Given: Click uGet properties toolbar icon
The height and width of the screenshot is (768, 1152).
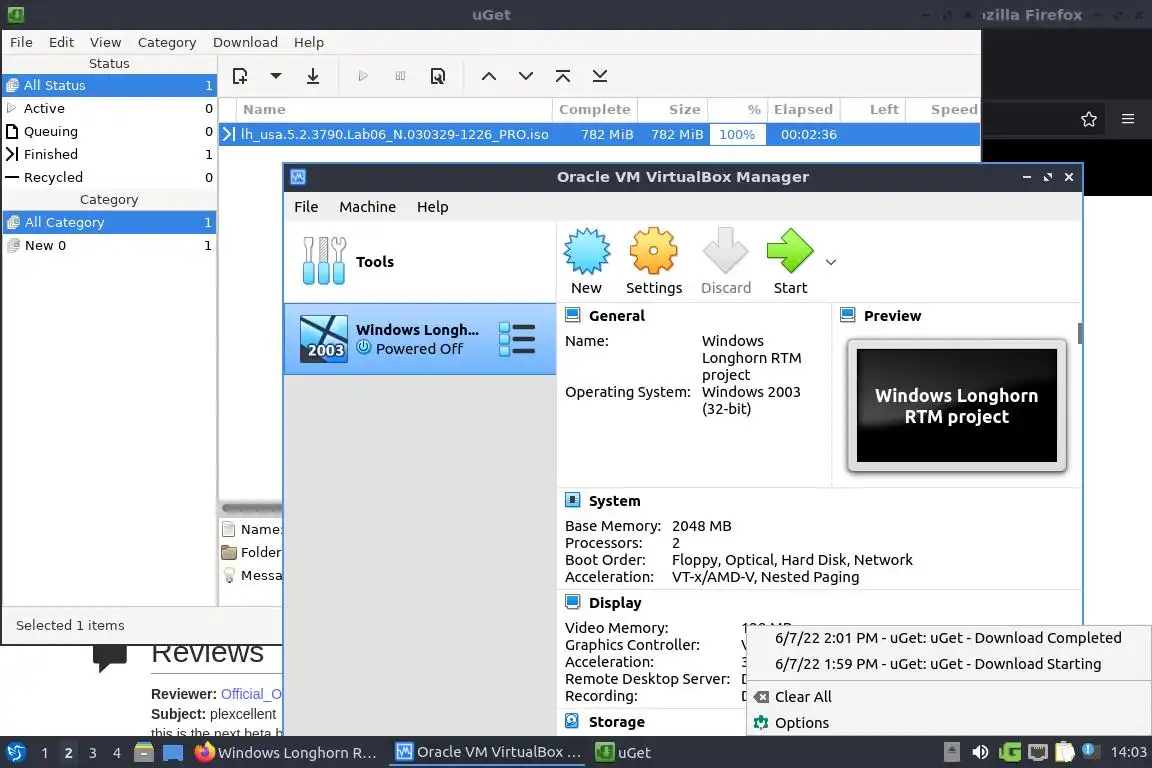Looking at the screenshot, I should click(x=438, y=76).
